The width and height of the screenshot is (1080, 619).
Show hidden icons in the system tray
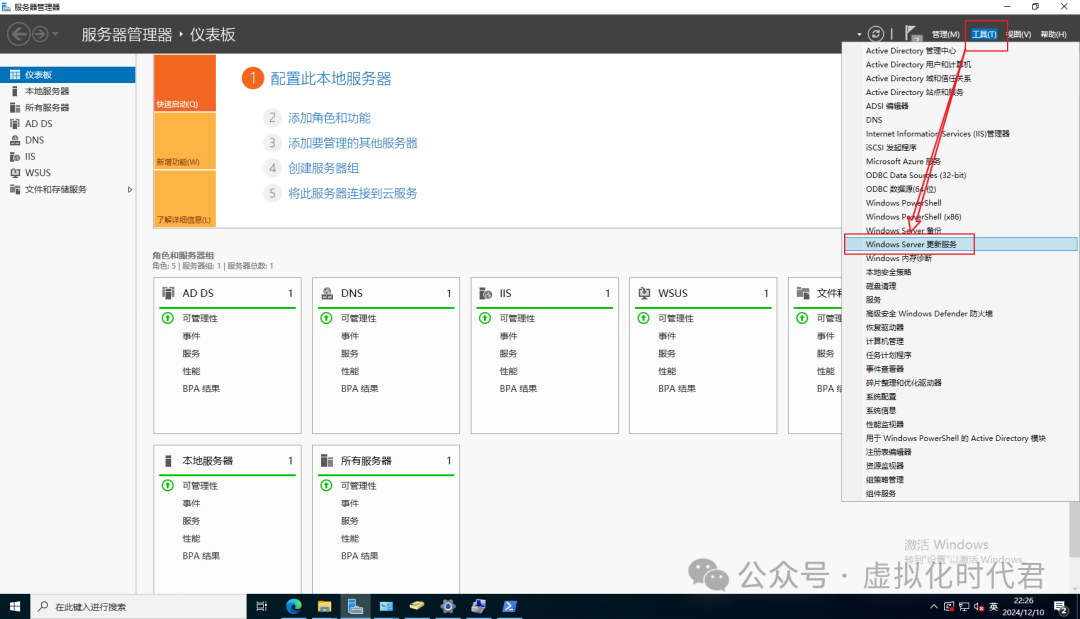933,606
